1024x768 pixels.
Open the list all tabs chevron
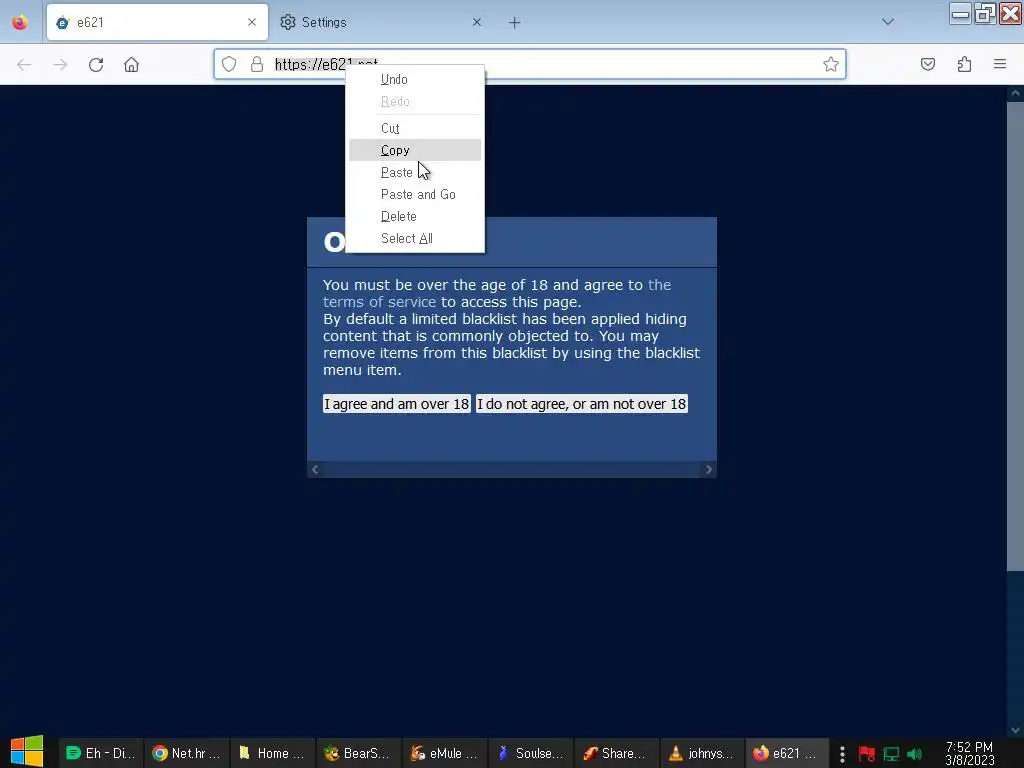[x=888, y=22]
